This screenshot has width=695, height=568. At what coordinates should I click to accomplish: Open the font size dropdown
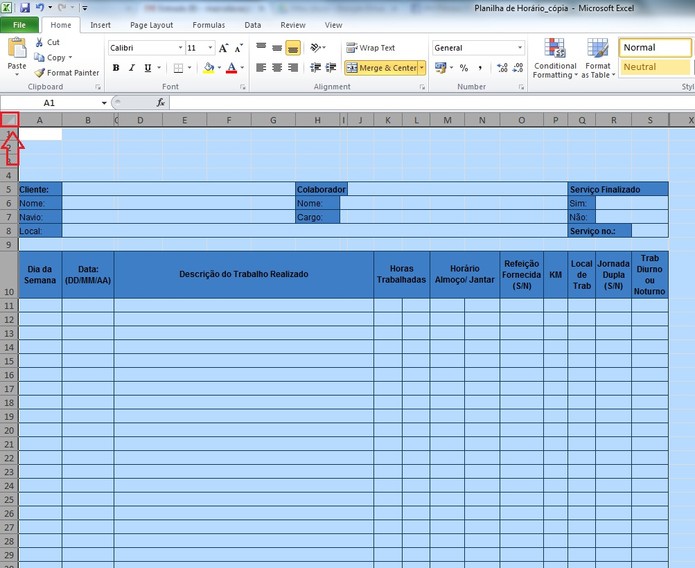click(x=211, y=47)
